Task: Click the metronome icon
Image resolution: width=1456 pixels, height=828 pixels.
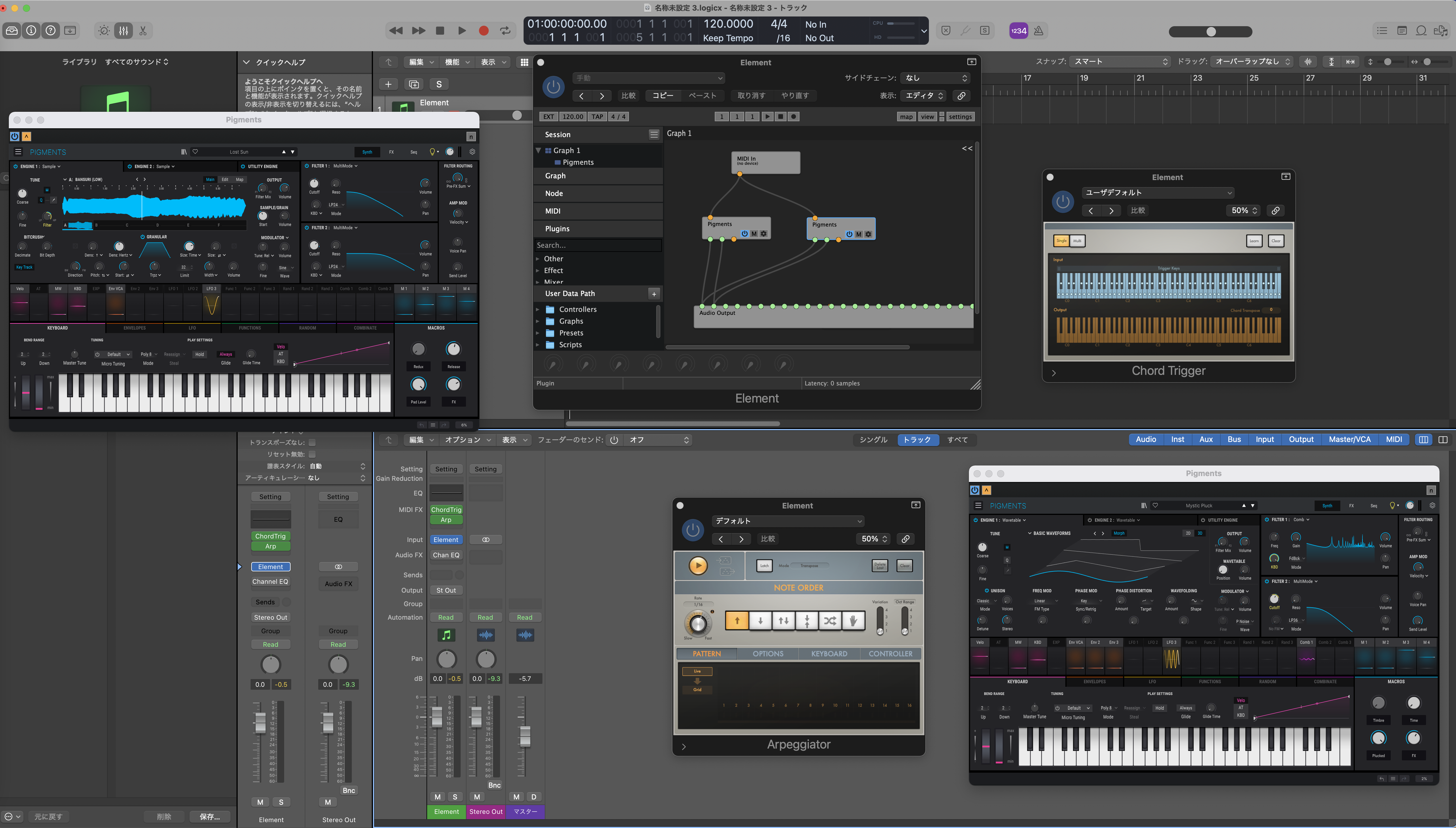Action: [x=1038, y=31]
